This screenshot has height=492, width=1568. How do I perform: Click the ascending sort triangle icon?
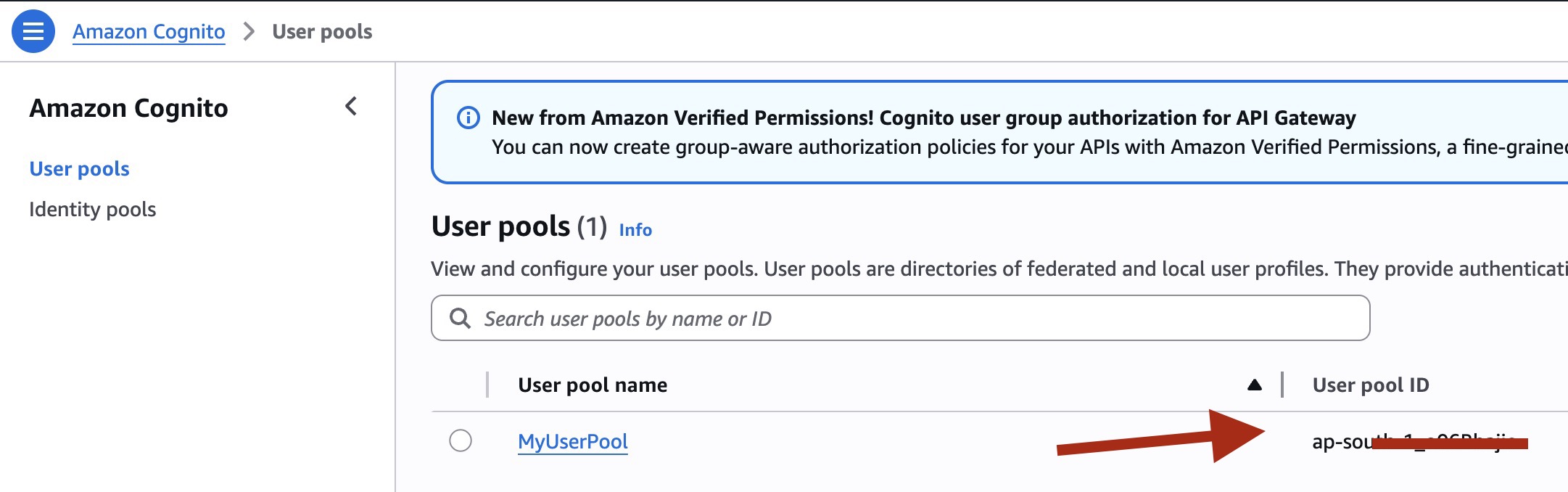click(1254, 385)
